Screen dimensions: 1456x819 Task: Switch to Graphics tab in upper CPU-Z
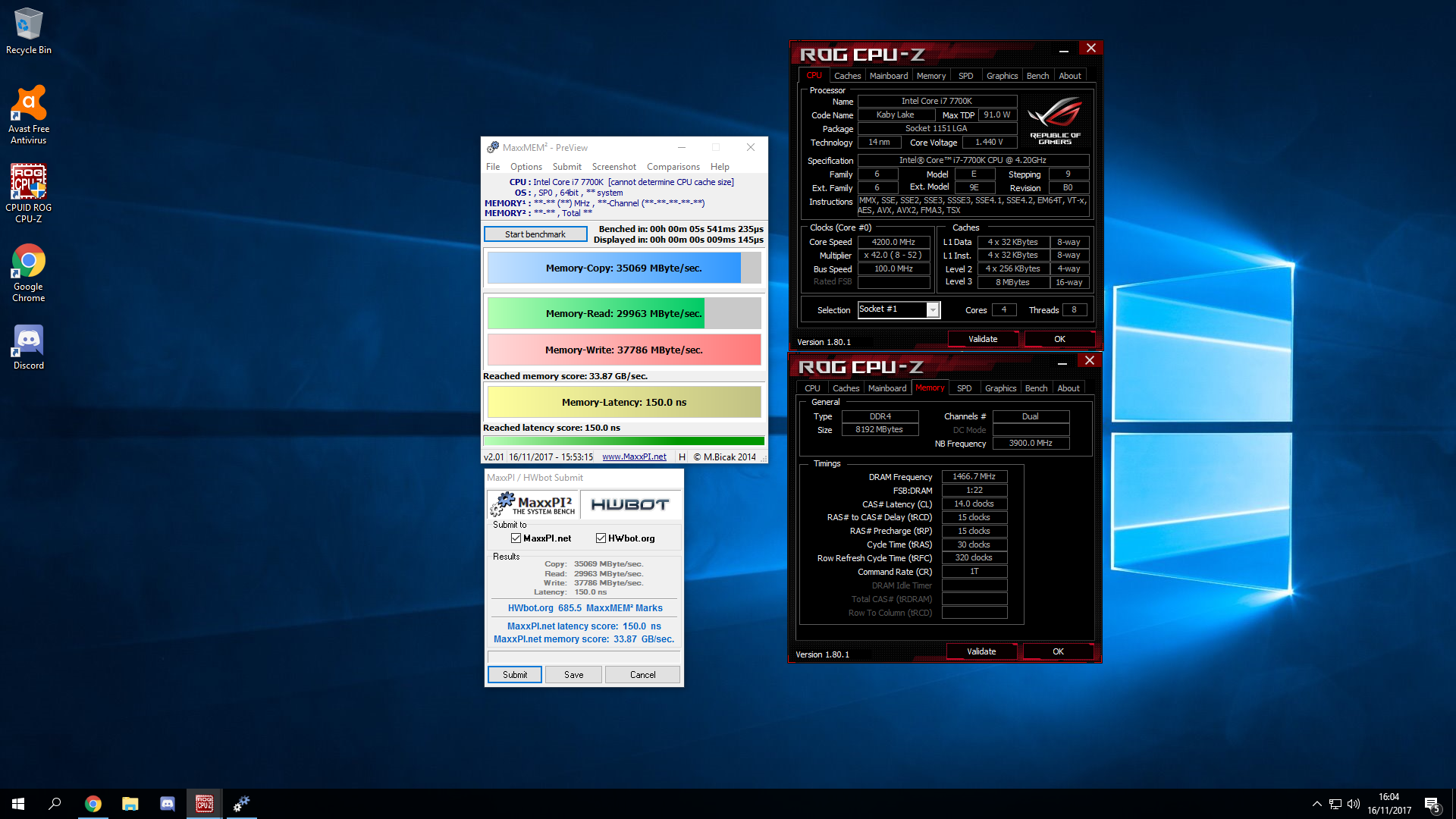pos(1002,76)
